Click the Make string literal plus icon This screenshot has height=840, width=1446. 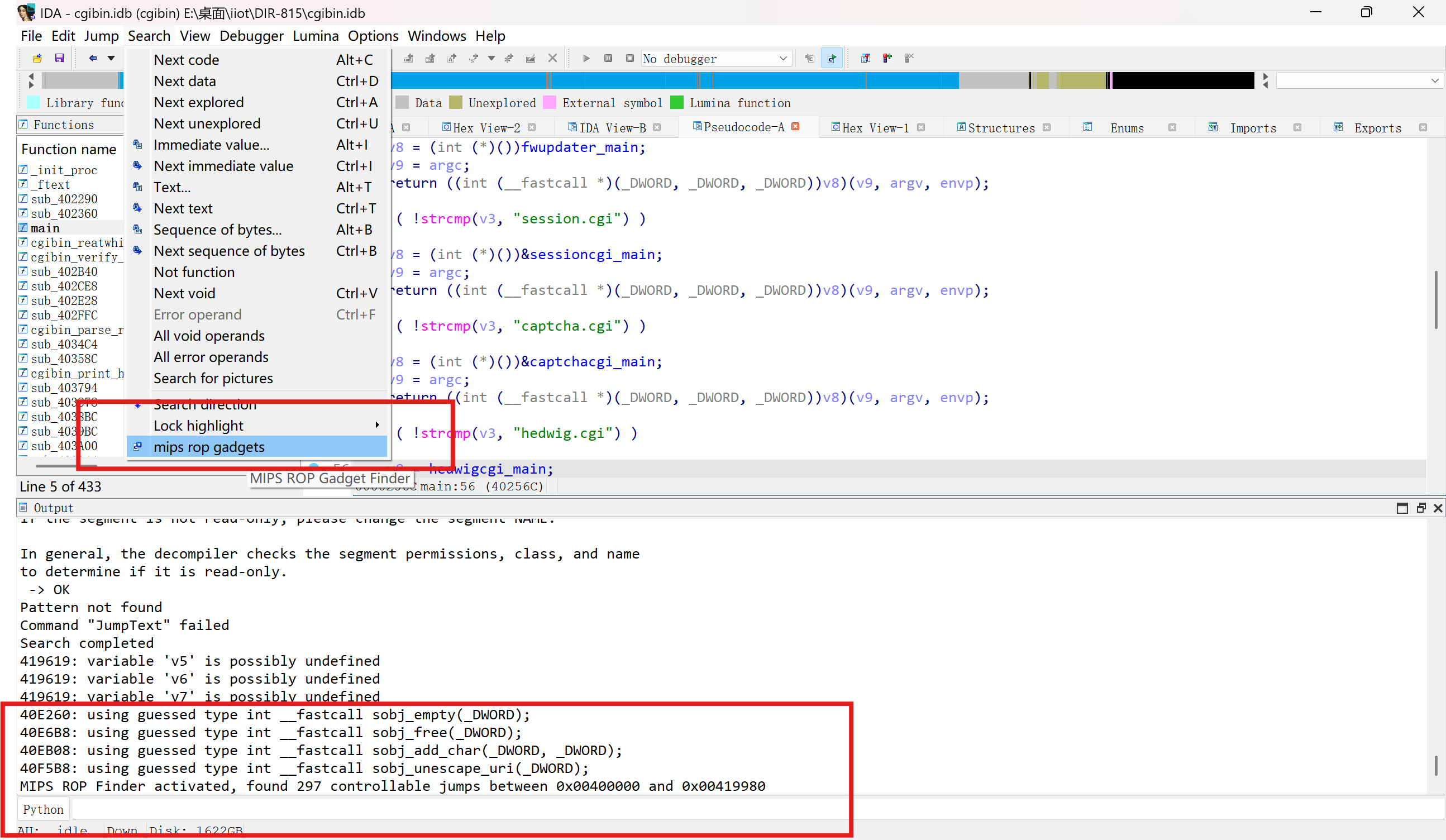[x=474, y=58]
